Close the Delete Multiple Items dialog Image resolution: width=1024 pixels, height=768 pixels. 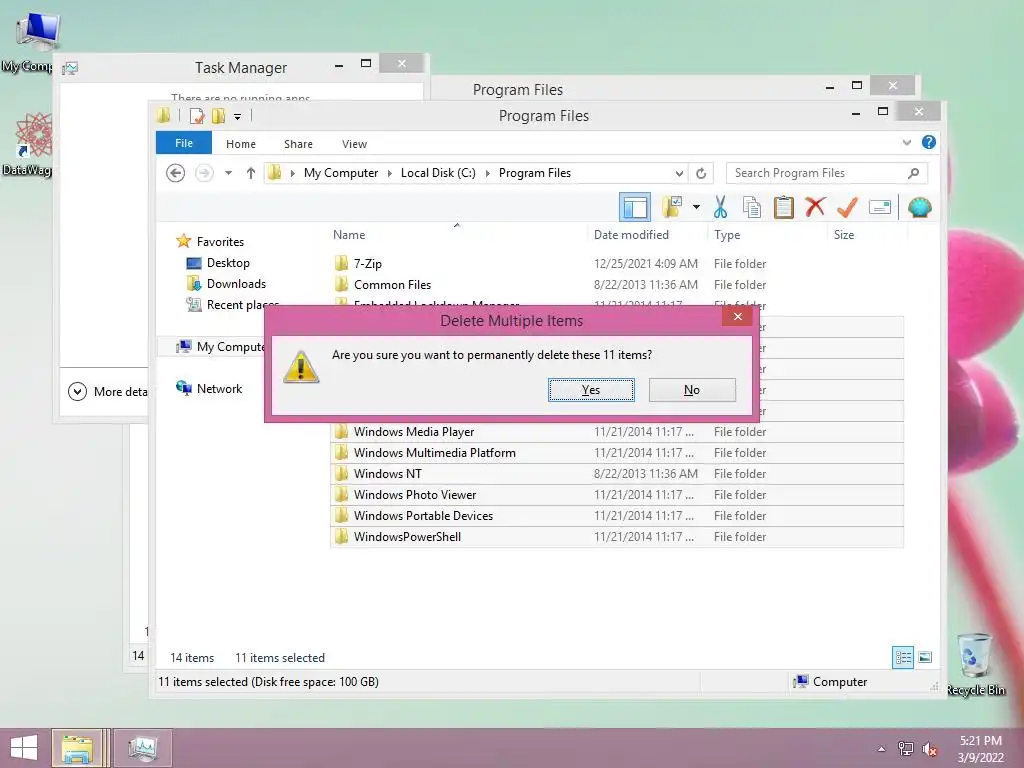pyautogui.click(x=737, y=317)
